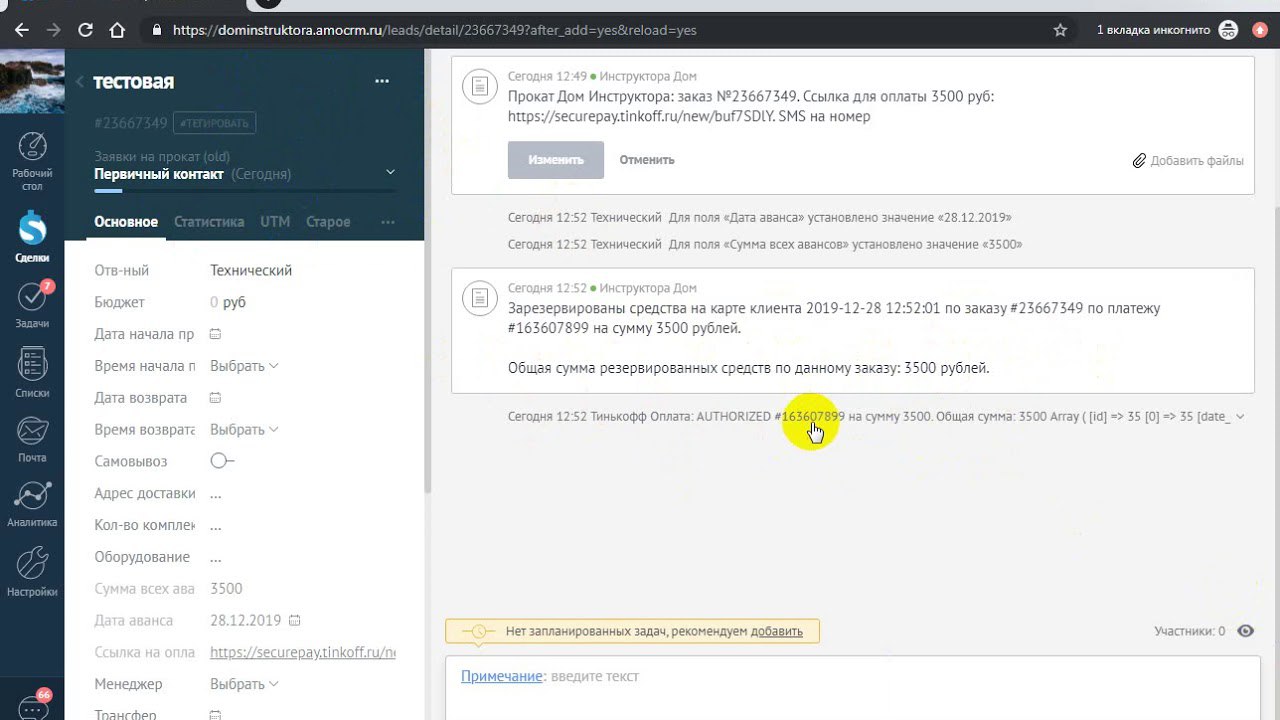Open Задачи section in sidebar
Viewport: 1280px width, 720px height.
[x=32, y=305]
